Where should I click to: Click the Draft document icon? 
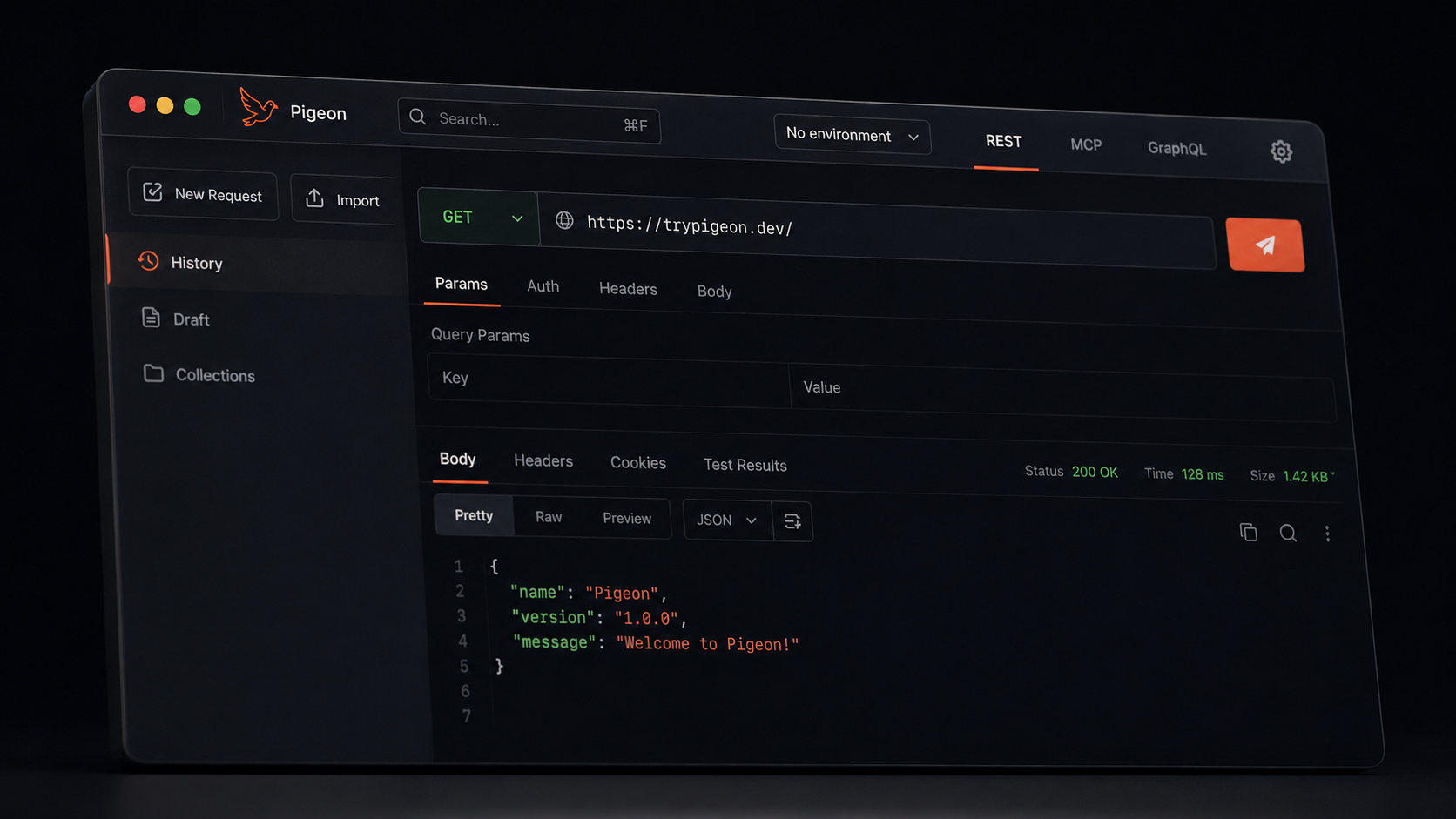pos(151,318)
